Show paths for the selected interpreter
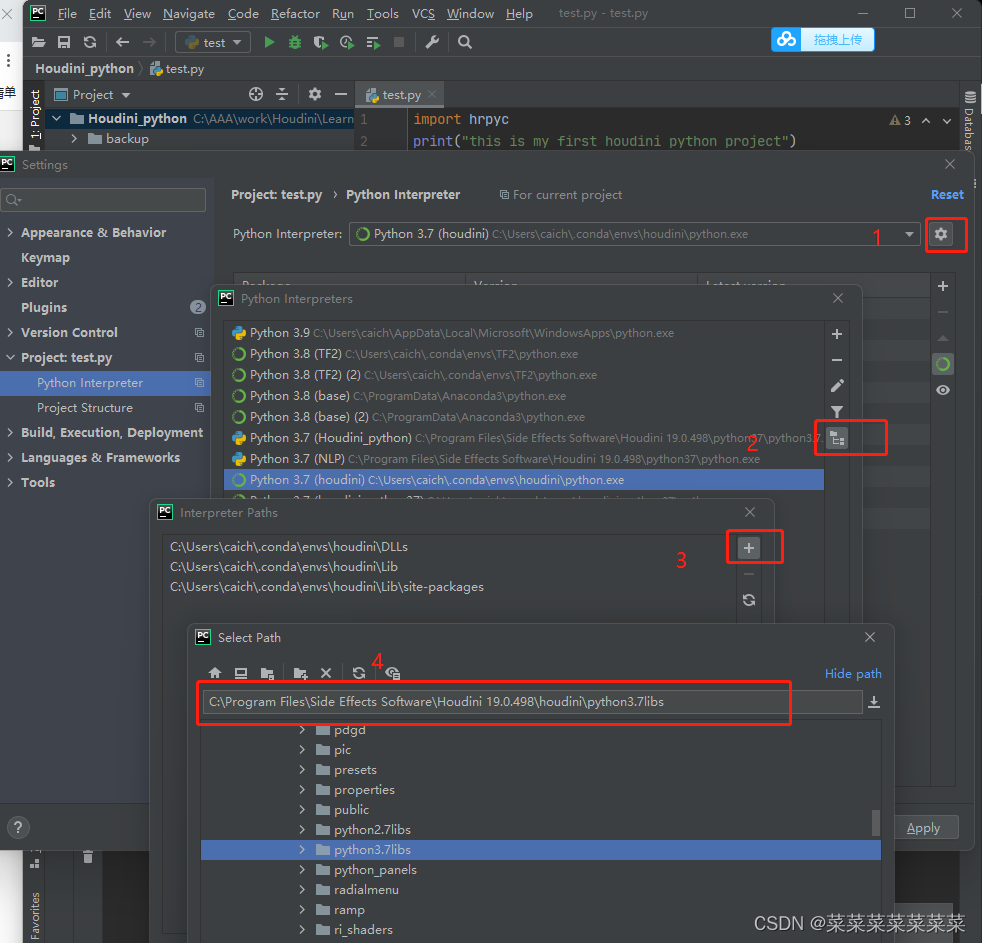The width and height of the screenshot is (982, 943). [837, 438]
